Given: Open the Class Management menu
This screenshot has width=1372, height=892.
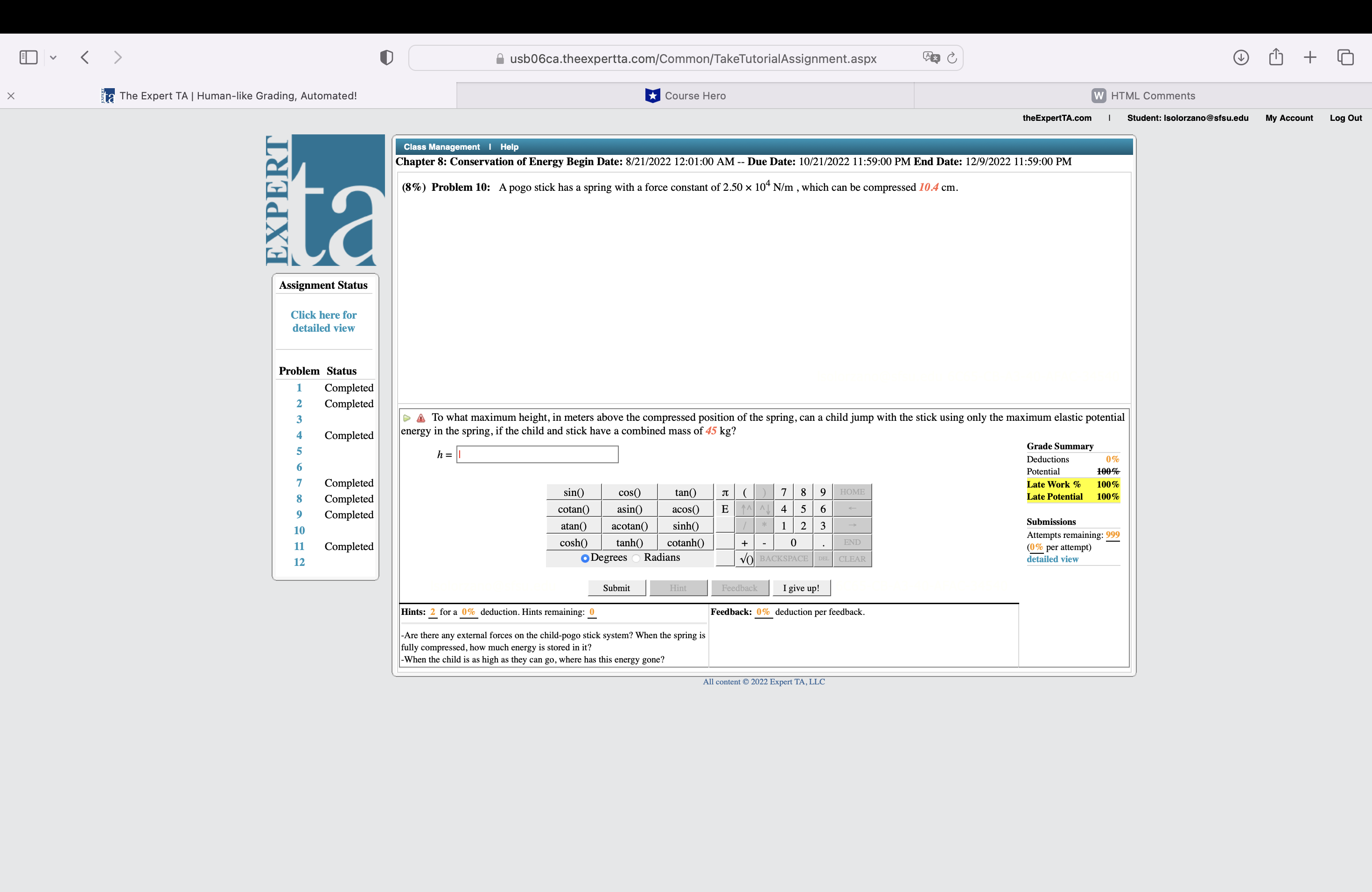Looking at the screenshot, I should point(441,146).
